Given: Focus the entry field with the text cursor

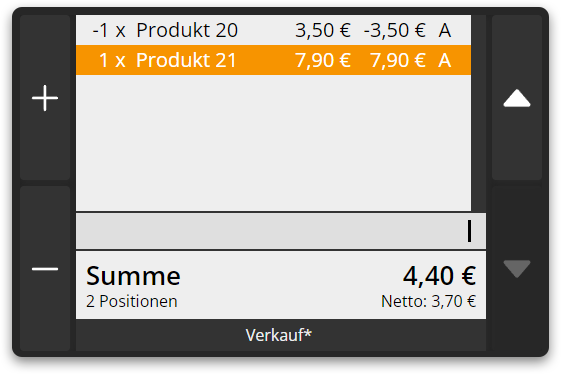Looking at the screenshot, I should pos(281,231).
